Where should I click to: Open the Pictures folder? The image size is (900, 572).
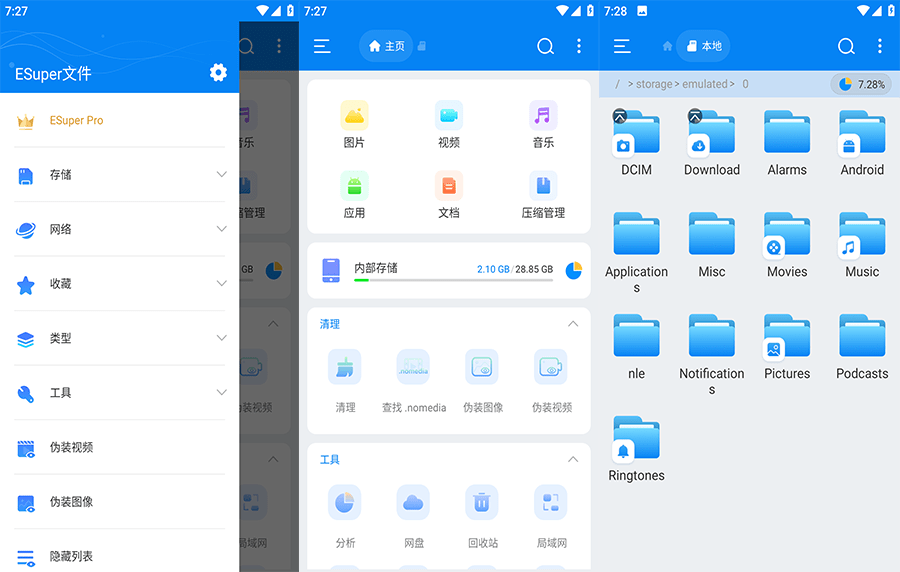tap(787, 347)
